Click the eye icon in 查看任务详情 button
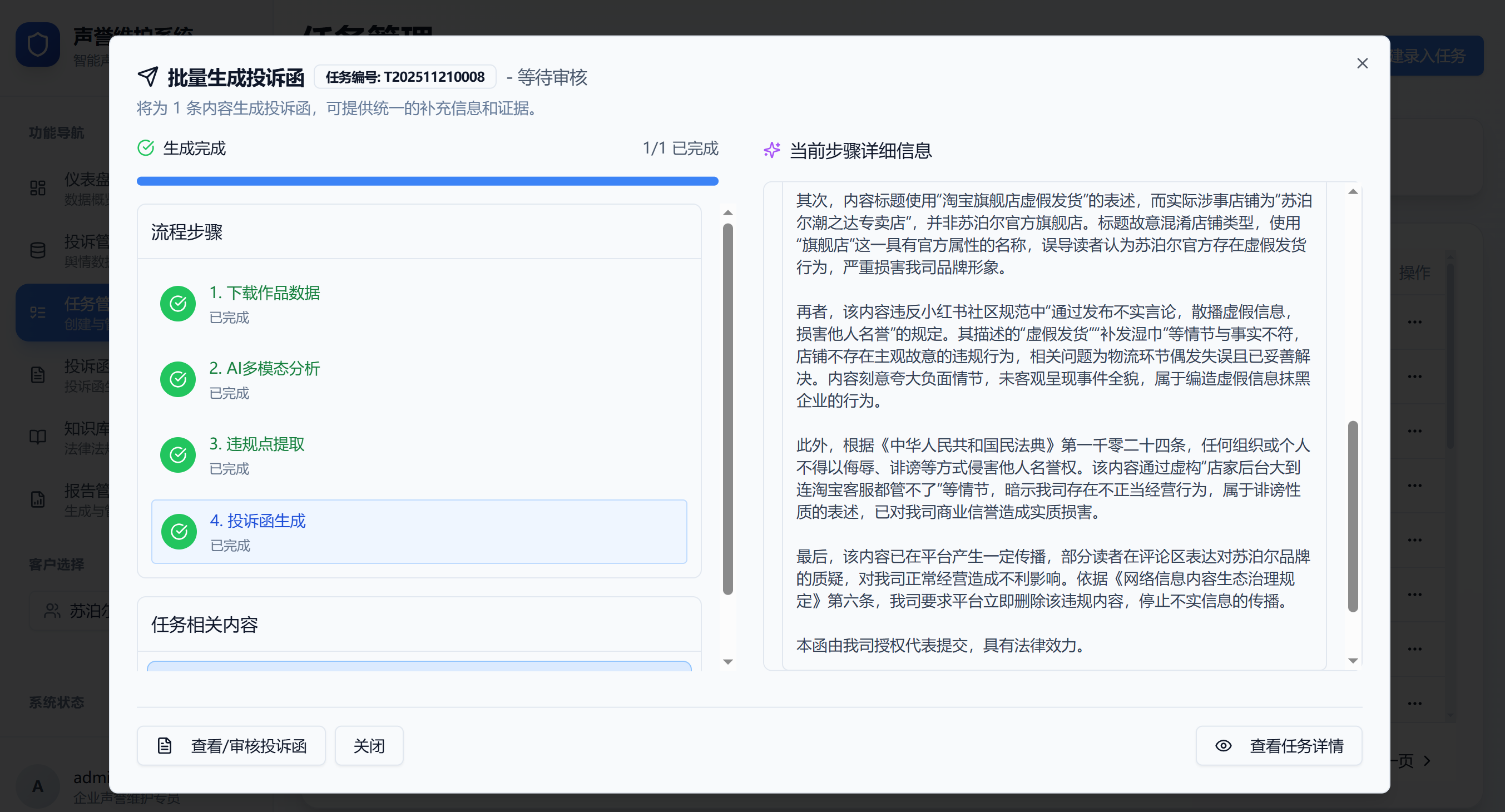This screenshot has width=1505, height=812. [1223, 746]
